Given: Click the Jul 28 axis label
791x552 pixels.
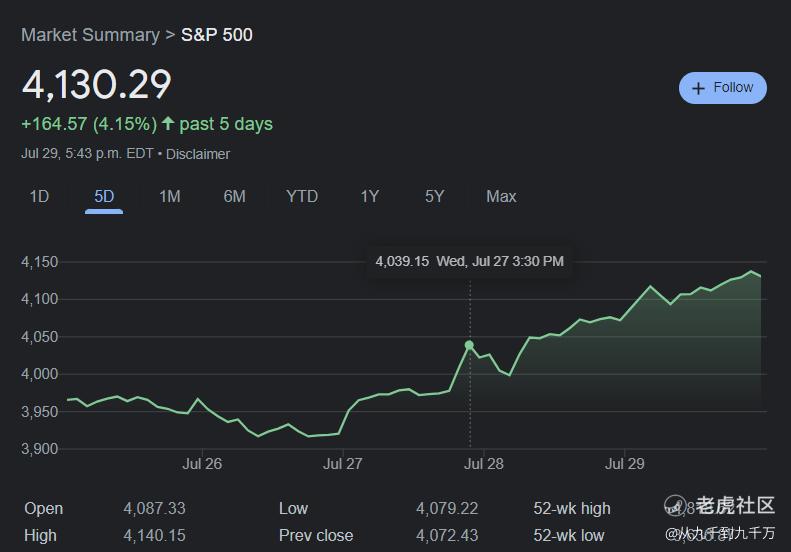Looking at the screenshot, I should click(x=484, y=464).
